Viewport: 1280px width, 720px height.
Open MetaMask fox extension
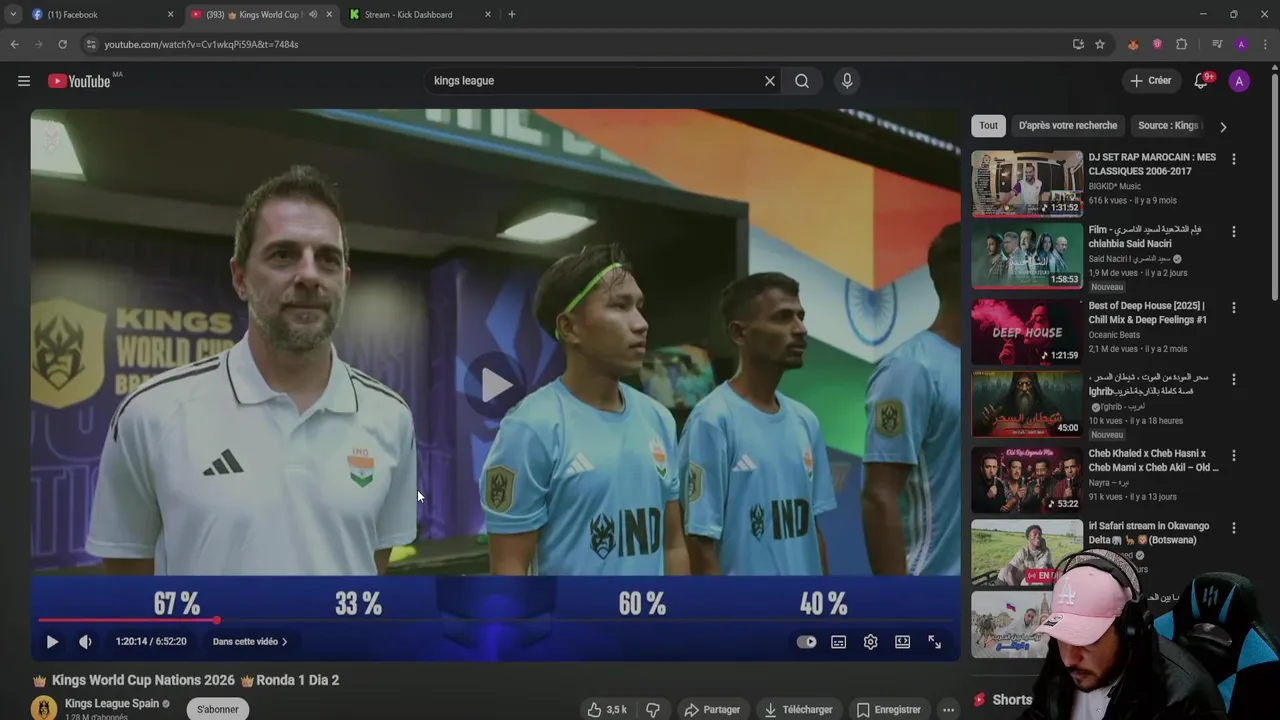[1133, 44]
